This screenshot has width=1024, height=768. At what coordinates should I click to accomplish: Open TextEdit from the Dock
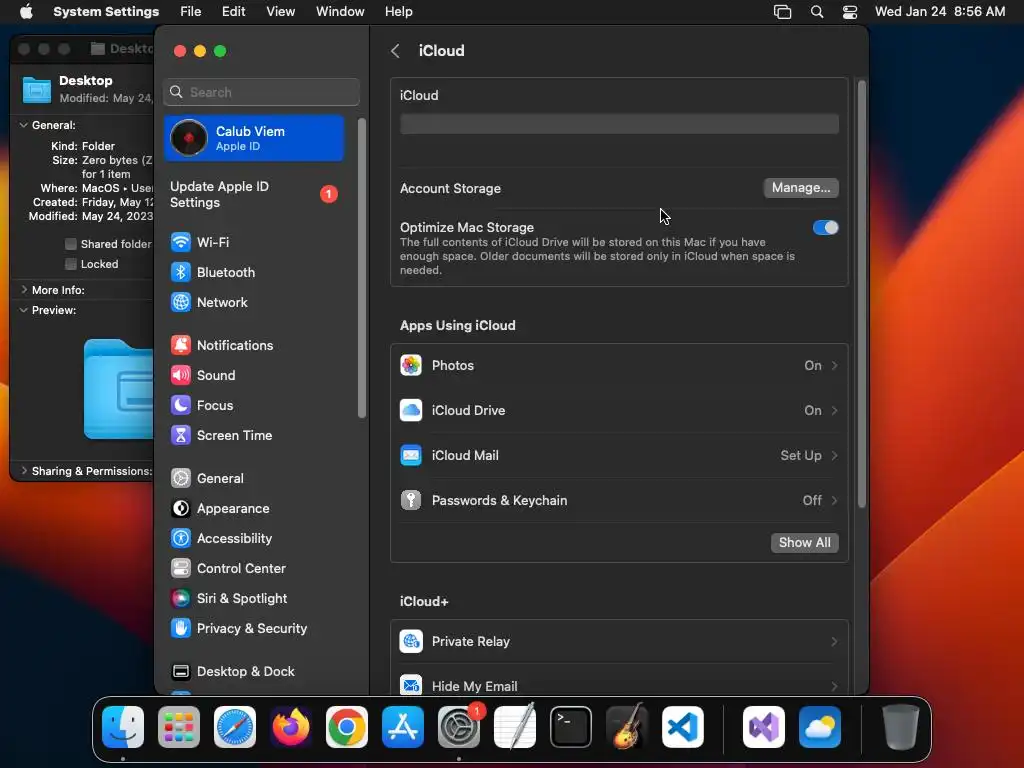point(515,727)
